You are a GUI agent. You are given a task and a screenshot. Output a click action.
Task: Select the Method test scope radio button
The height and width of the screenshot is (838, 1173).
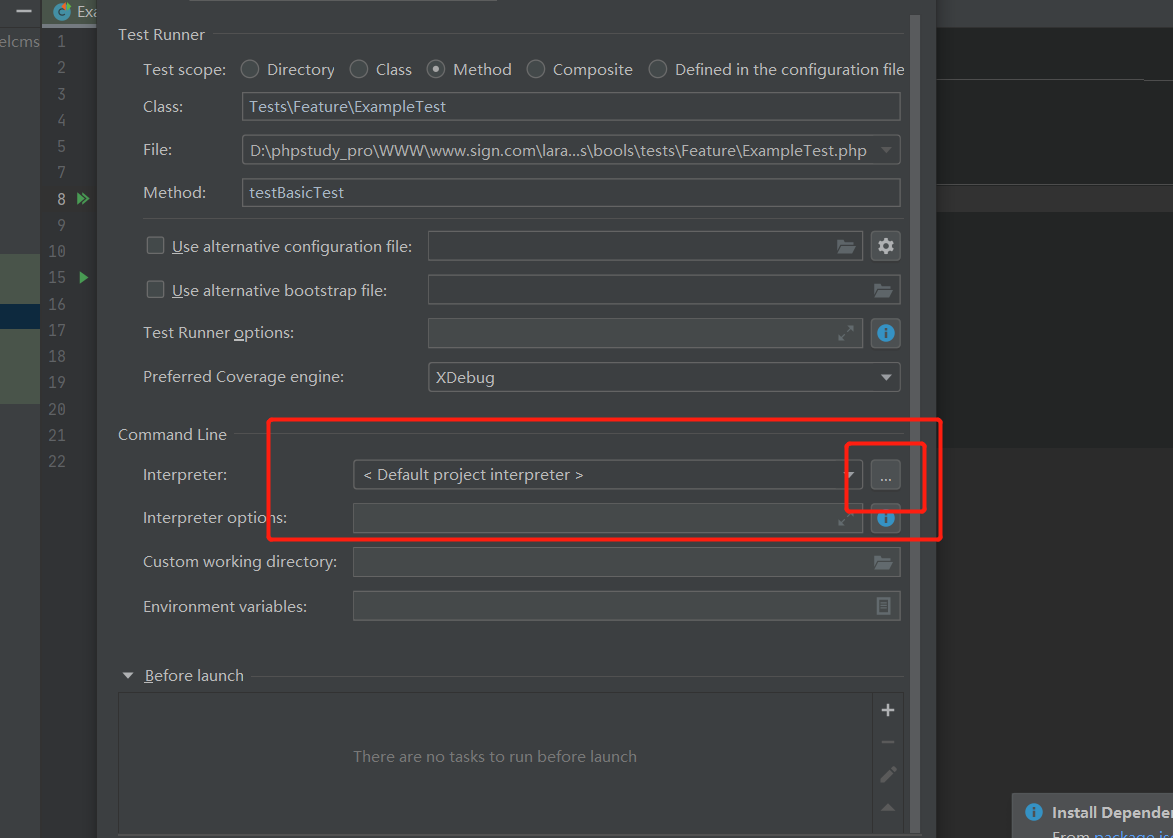click(436, 70)
